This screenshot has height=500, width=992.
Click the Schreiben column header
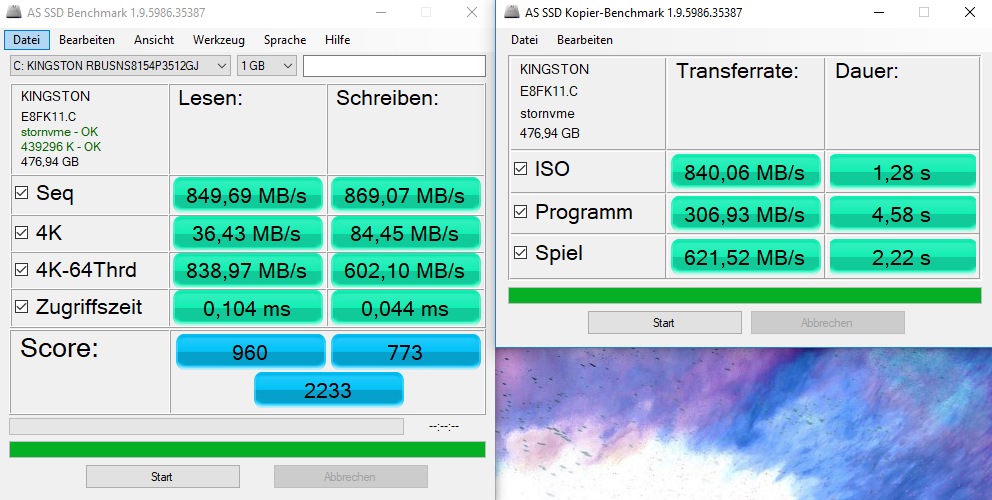[x=387, y=98]
